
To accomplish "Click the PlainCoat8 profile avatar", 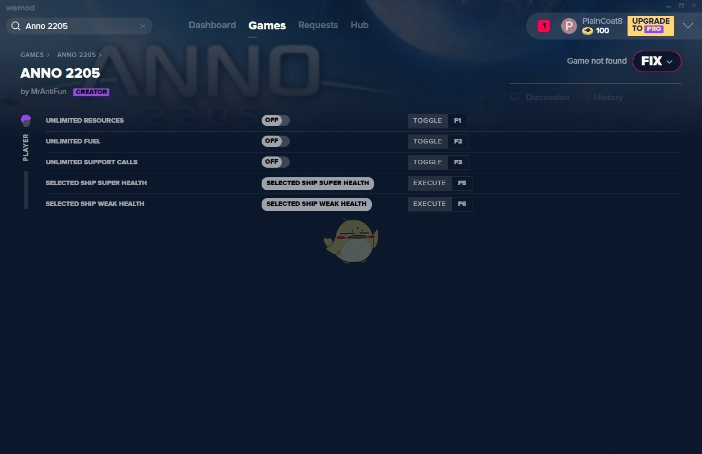I will 569,26.
